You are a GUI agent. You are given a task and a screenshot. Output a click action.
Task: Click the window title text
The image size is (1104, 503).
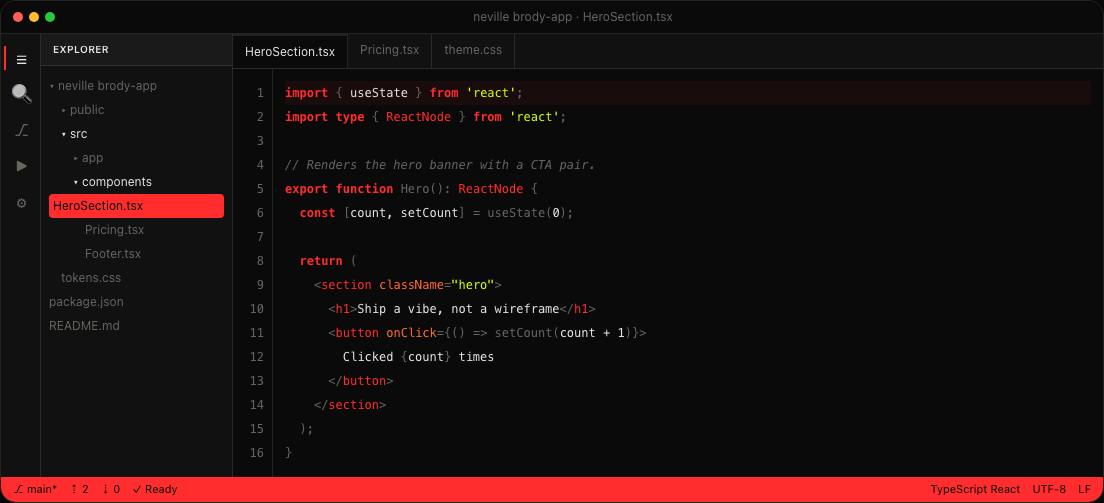[x=572, y=17]
